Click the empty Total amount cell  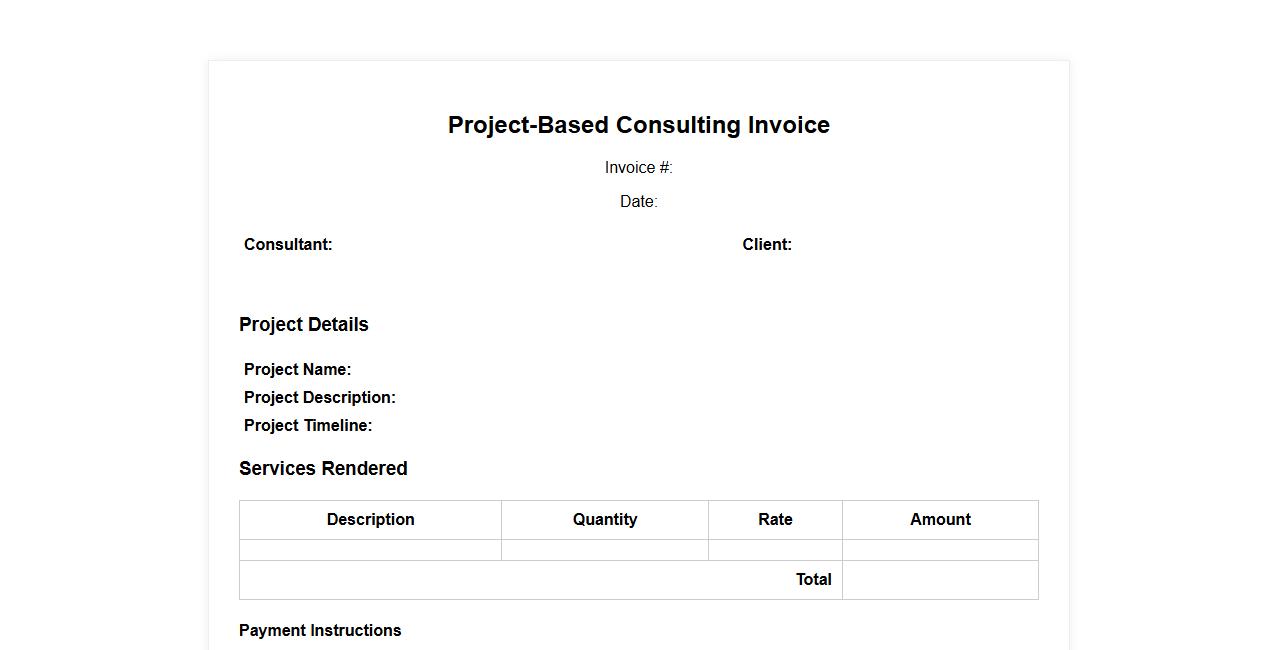click(940, 580)
